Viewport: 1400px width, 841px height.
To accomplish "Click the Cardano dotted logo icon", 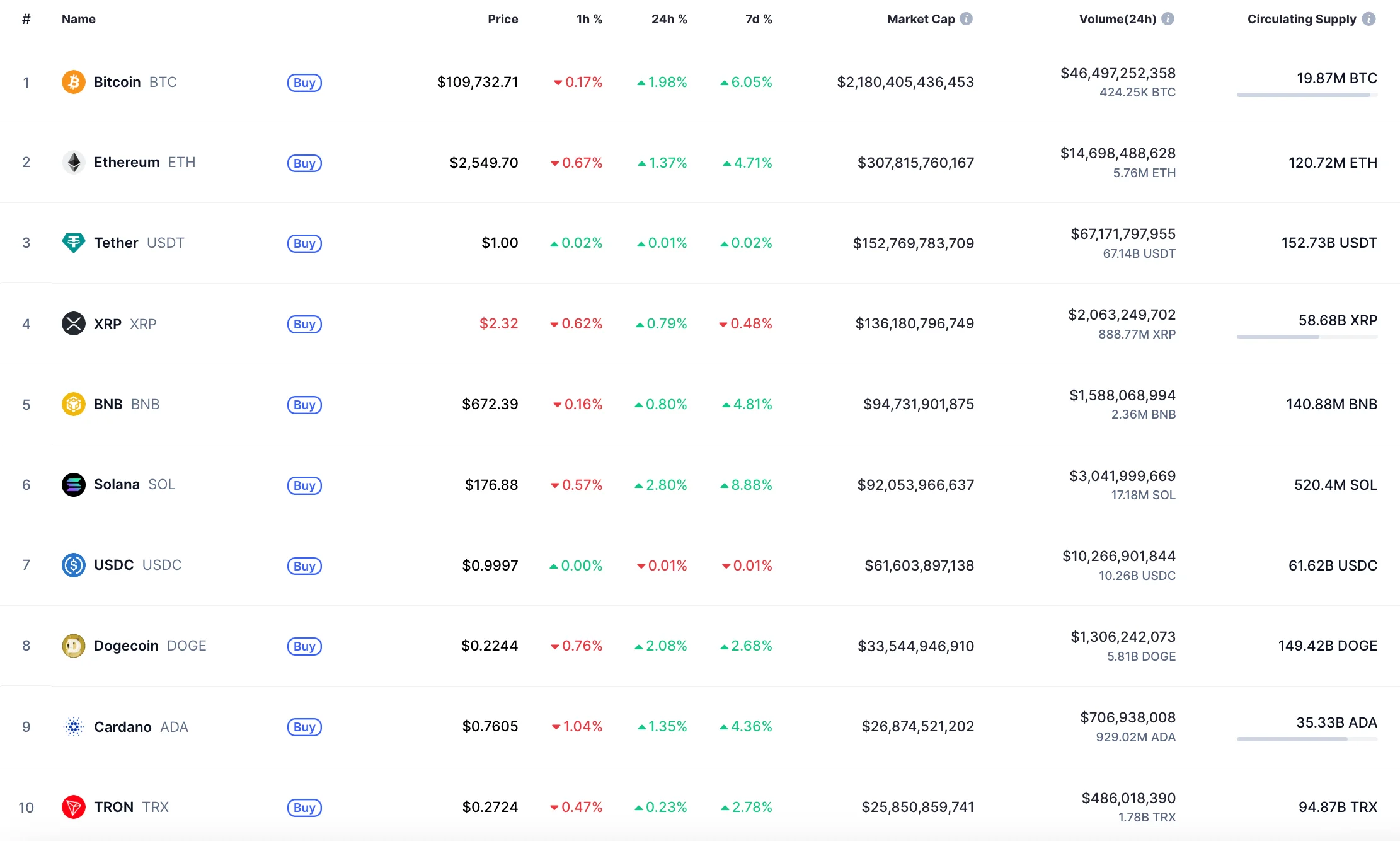I will click(73, 726).
